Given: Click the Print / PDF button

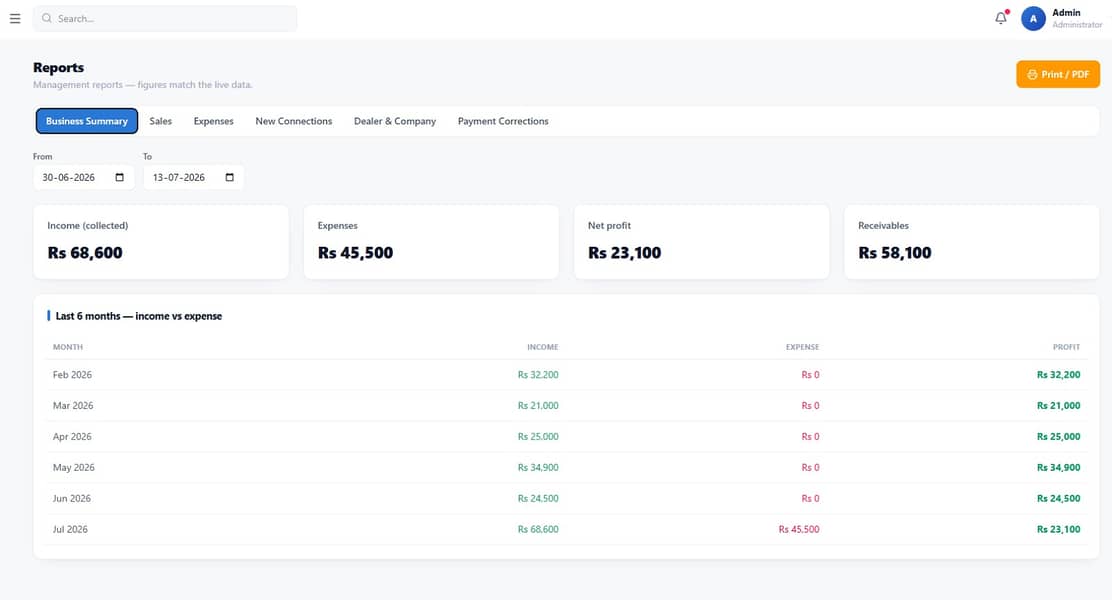Looking at the screenshot, I should pyautogui.click(x=1057, y=74).
